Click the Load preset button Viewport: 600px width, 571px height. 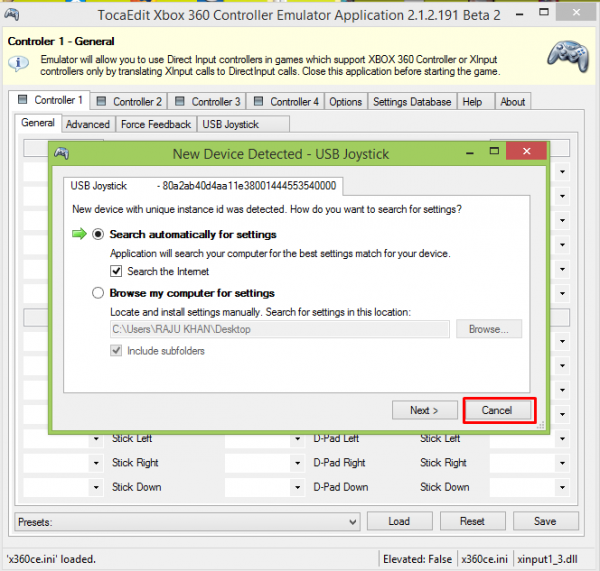[399, 521]
